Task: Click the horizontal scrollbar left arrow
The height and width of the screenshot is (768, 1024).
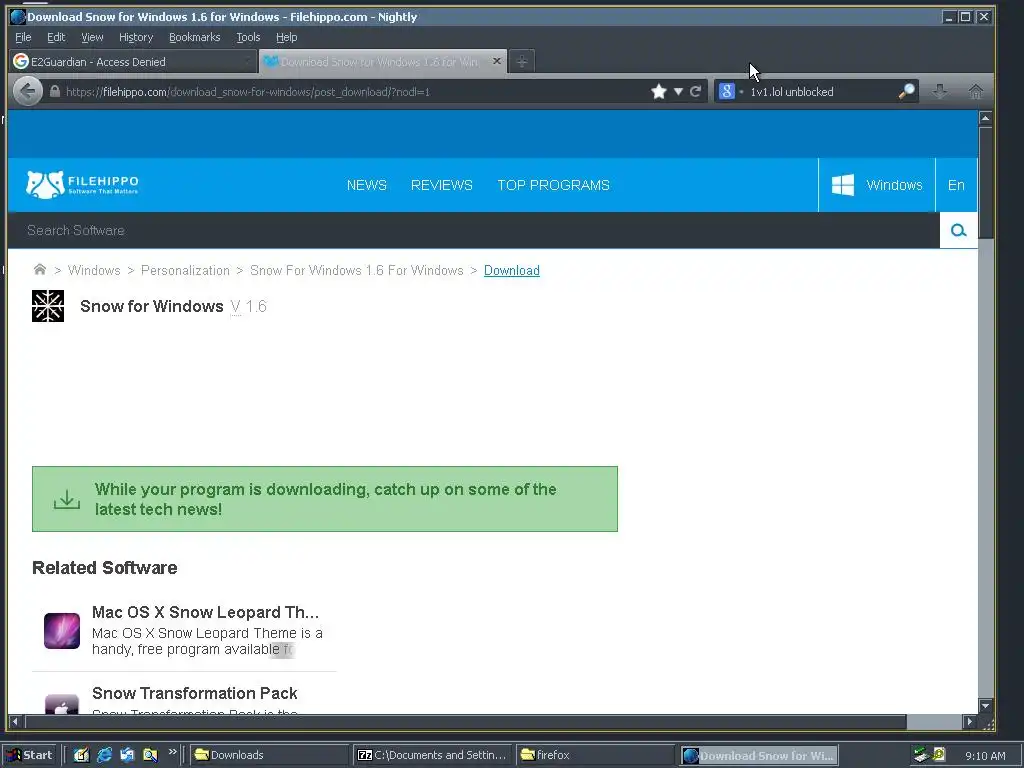Action: coord(15,722)
